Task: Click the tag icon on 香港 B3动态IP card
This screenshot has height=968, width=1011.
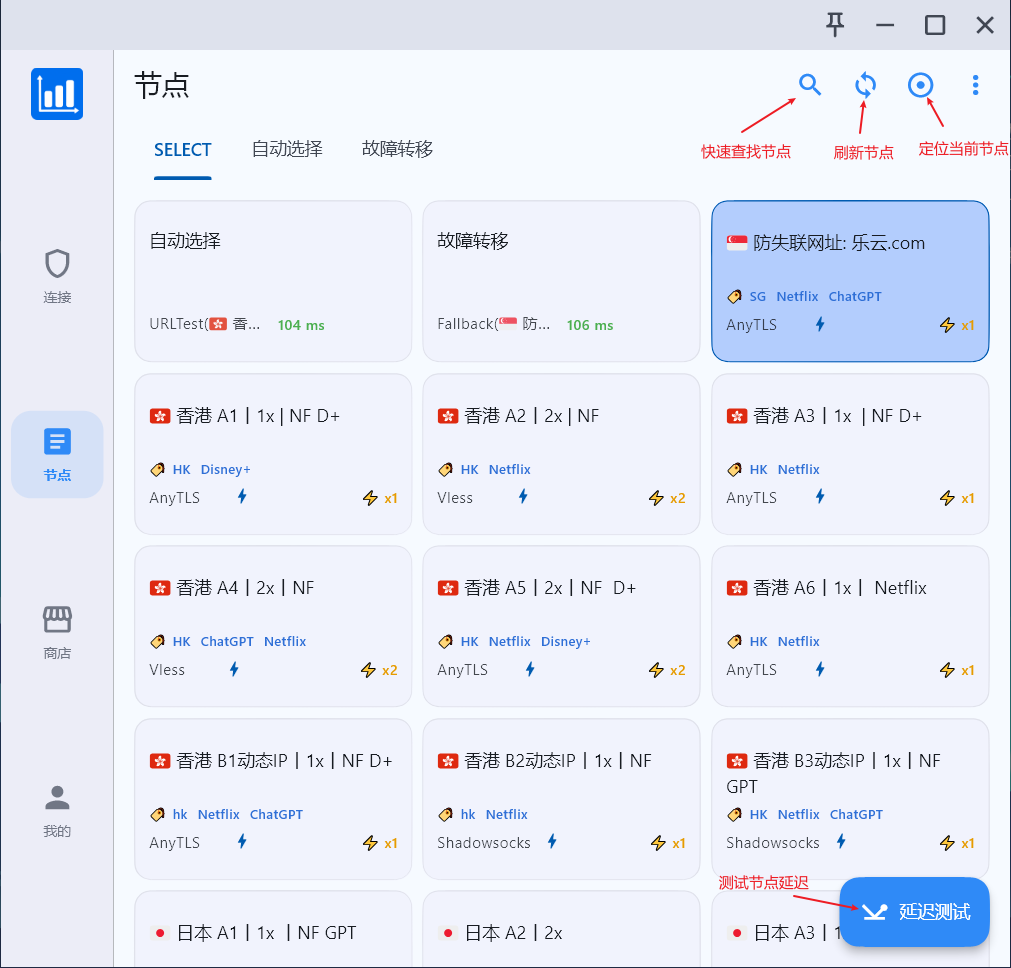Action: 734,815
